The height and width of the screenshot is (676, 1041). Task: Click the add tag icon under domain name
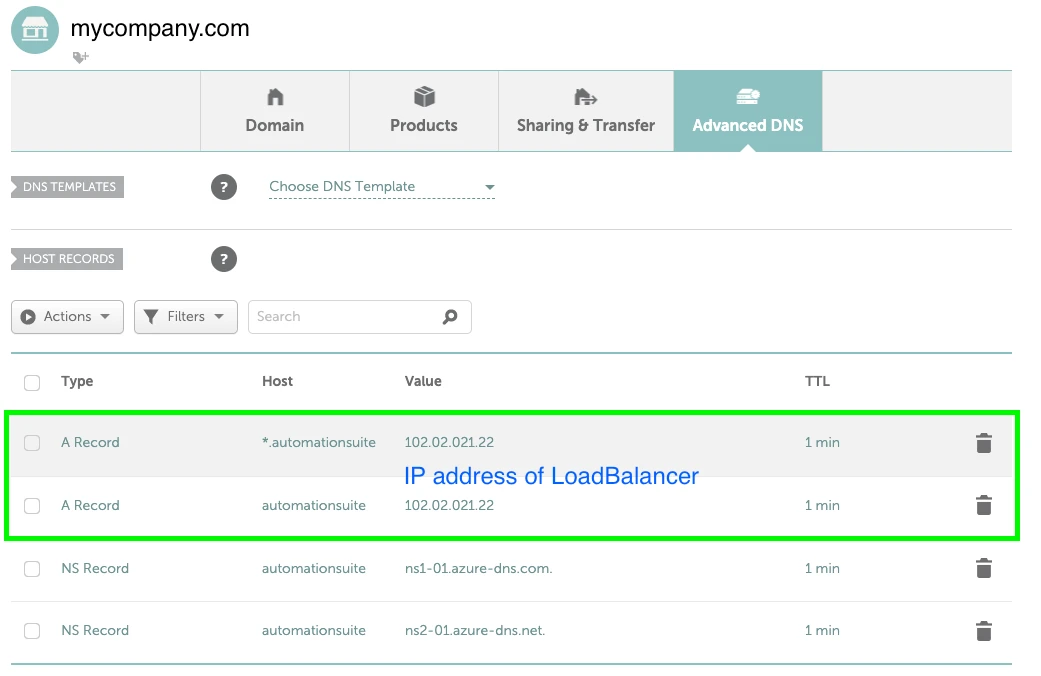coord(80,58)
